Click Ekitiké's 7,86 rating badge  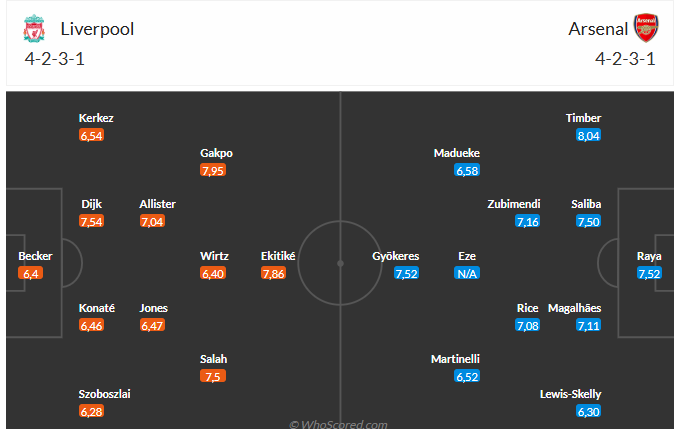(x=273, y=273)
